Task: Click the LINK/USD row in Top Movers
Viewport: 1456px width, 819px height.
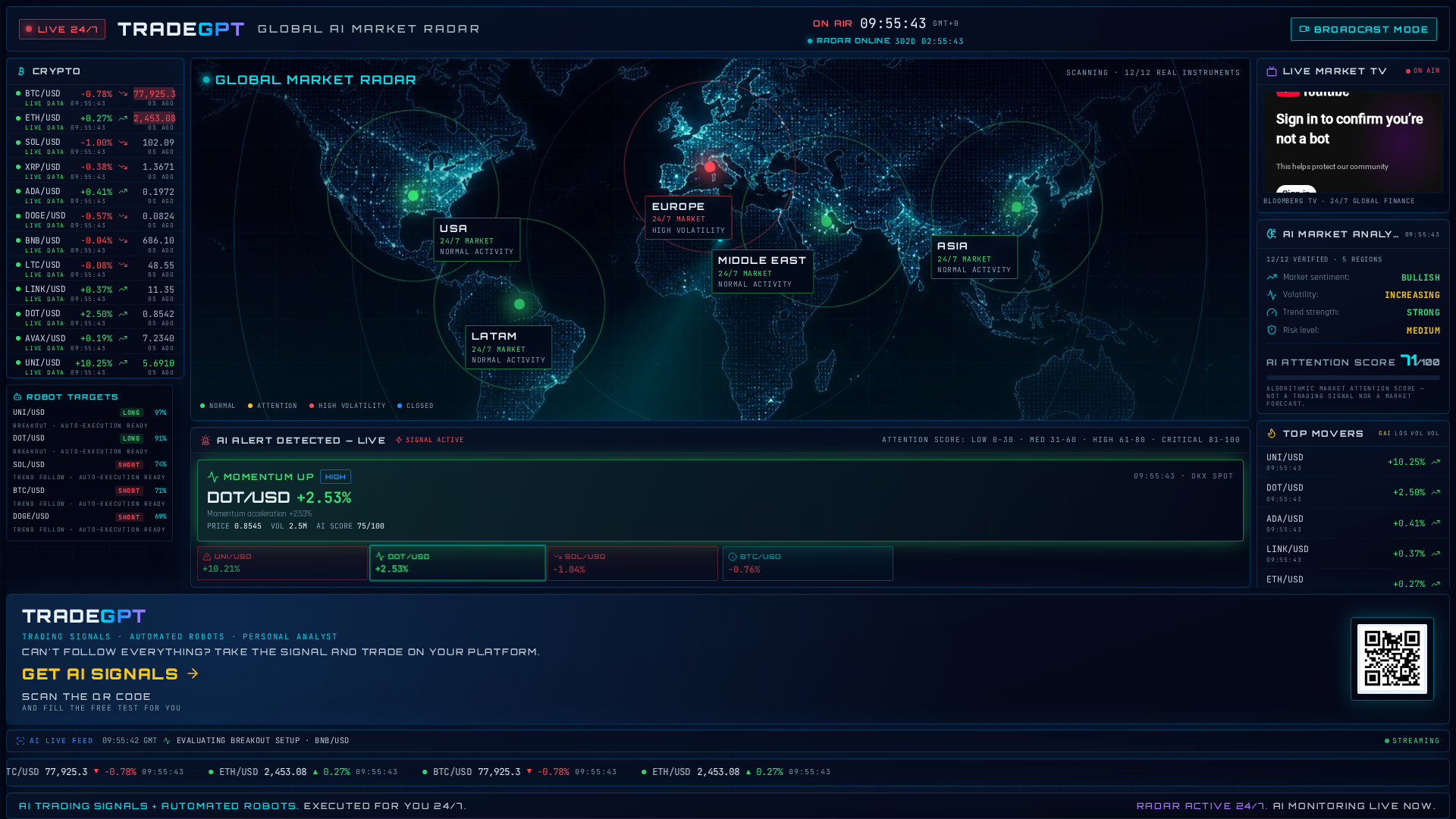Action: click(1353, 554)
